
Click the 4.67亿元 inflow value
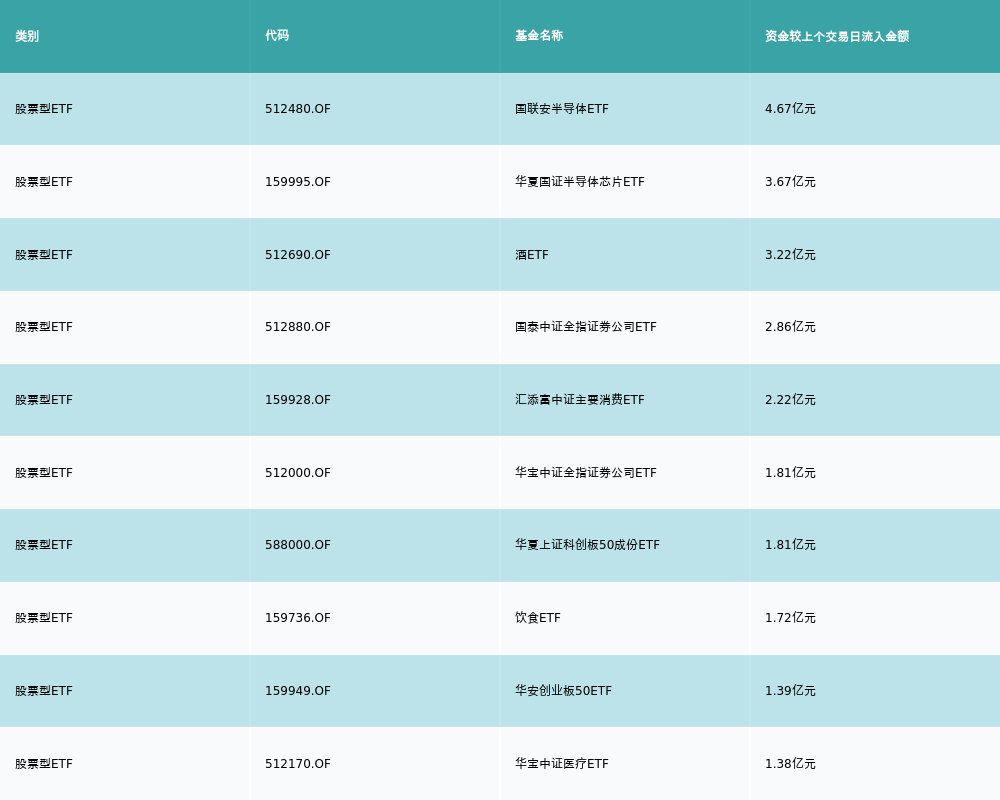pos(790,109)
